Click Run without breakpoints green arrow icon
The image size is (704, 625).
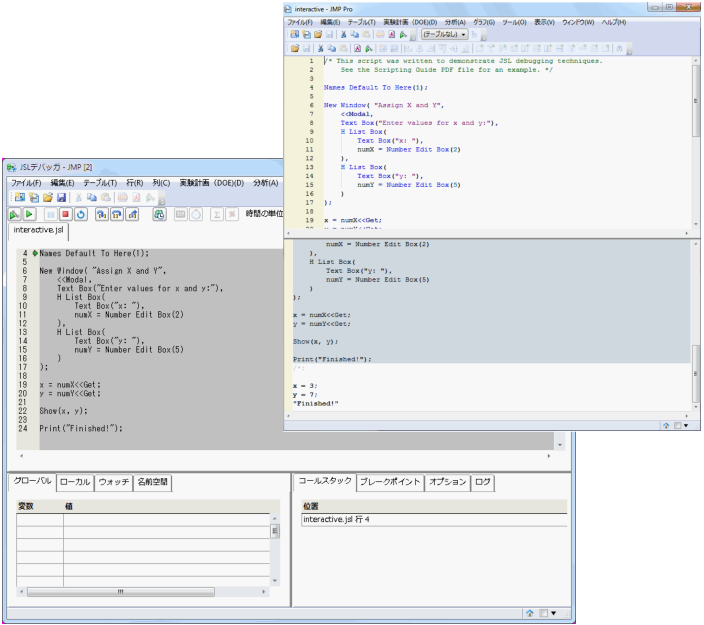pyautogui.click(x=14, y=214)
